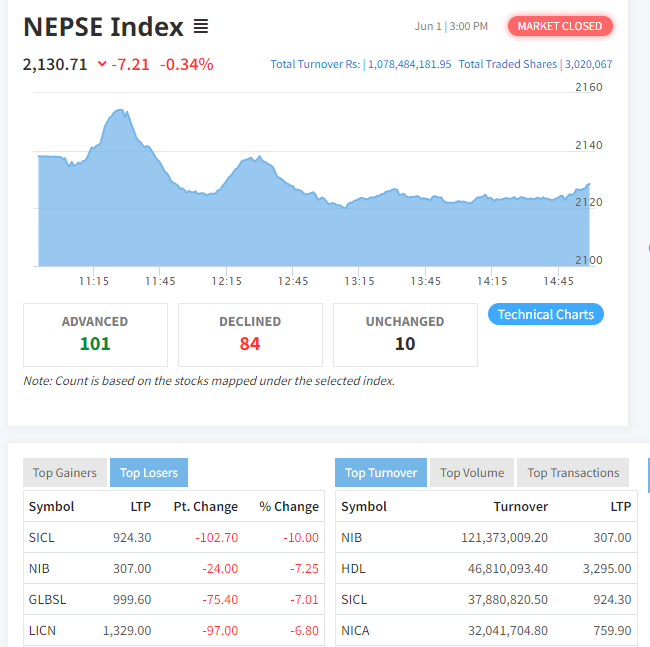Click the % Change column header
This screenshot has height=647, width=650.
point(289,507)
